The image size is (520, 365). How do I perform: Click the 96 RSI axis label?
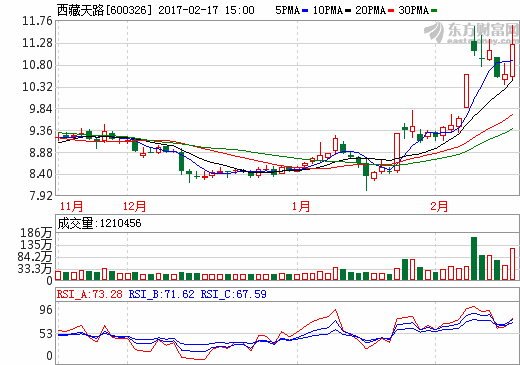(x=46, y=310)
